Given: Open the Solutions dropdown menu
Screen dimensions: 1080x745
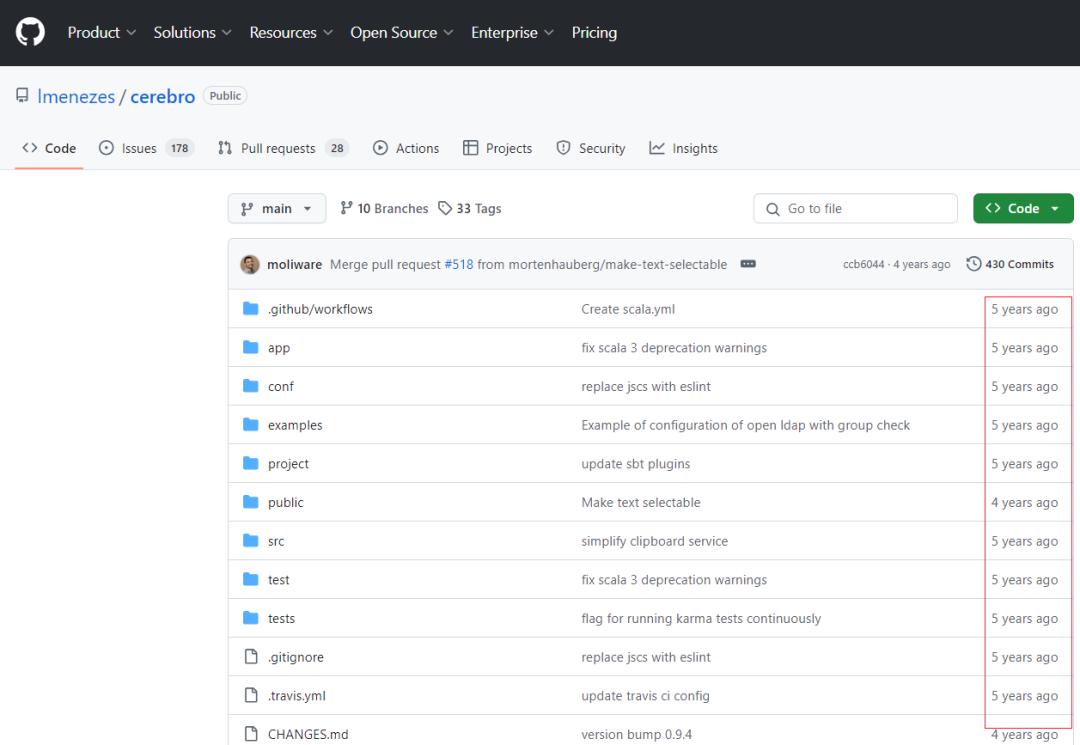Looking at the screenshot, I should (192, 32).
